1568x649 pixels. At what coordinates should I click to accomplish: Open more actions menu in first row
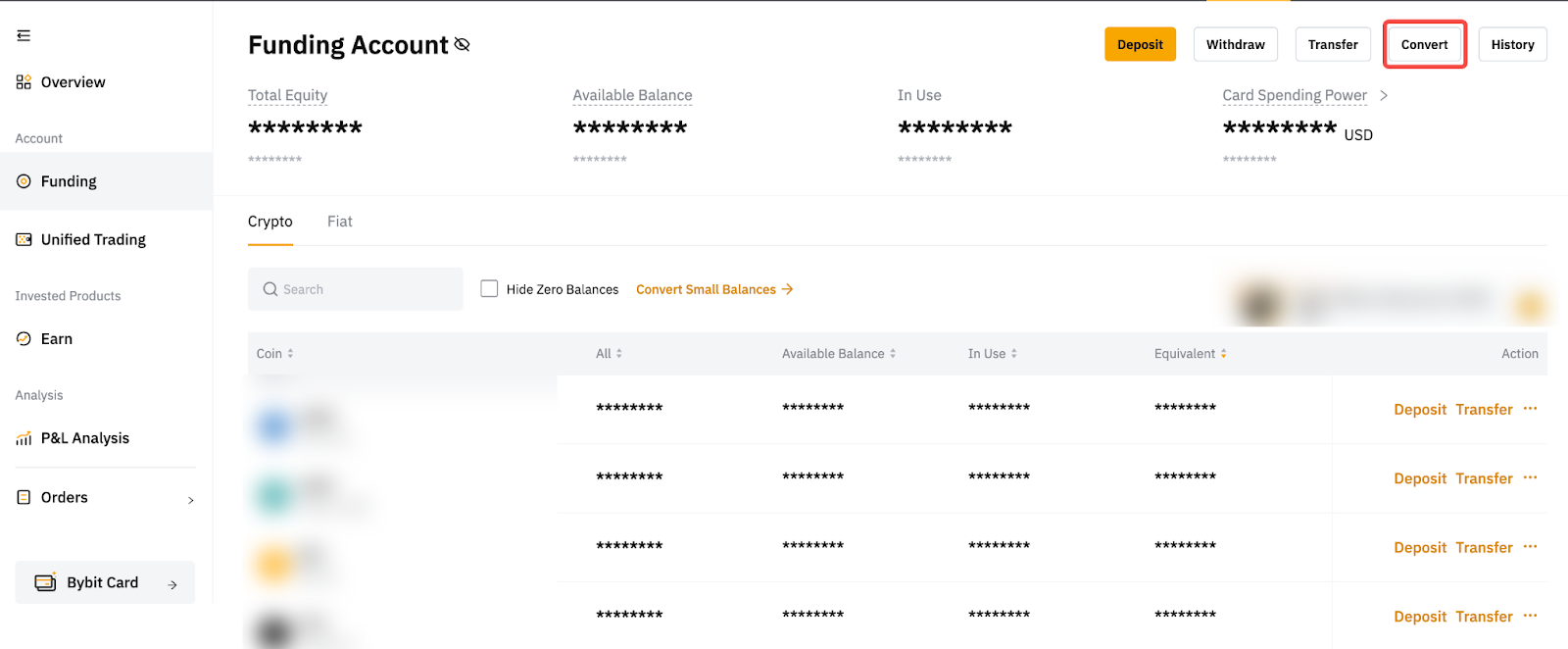[x=1530, y=409]
